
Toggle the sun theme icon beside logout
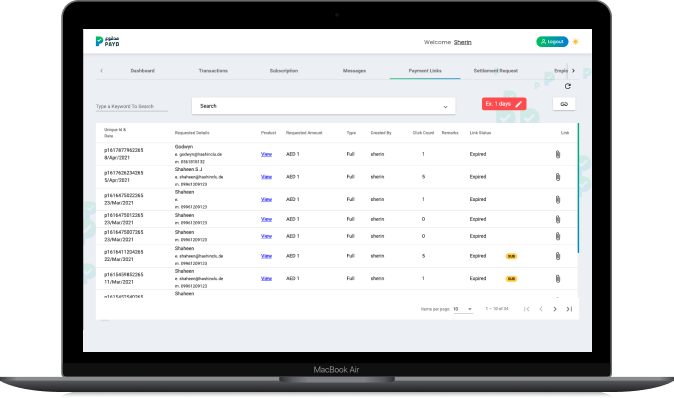click(576, 42)
